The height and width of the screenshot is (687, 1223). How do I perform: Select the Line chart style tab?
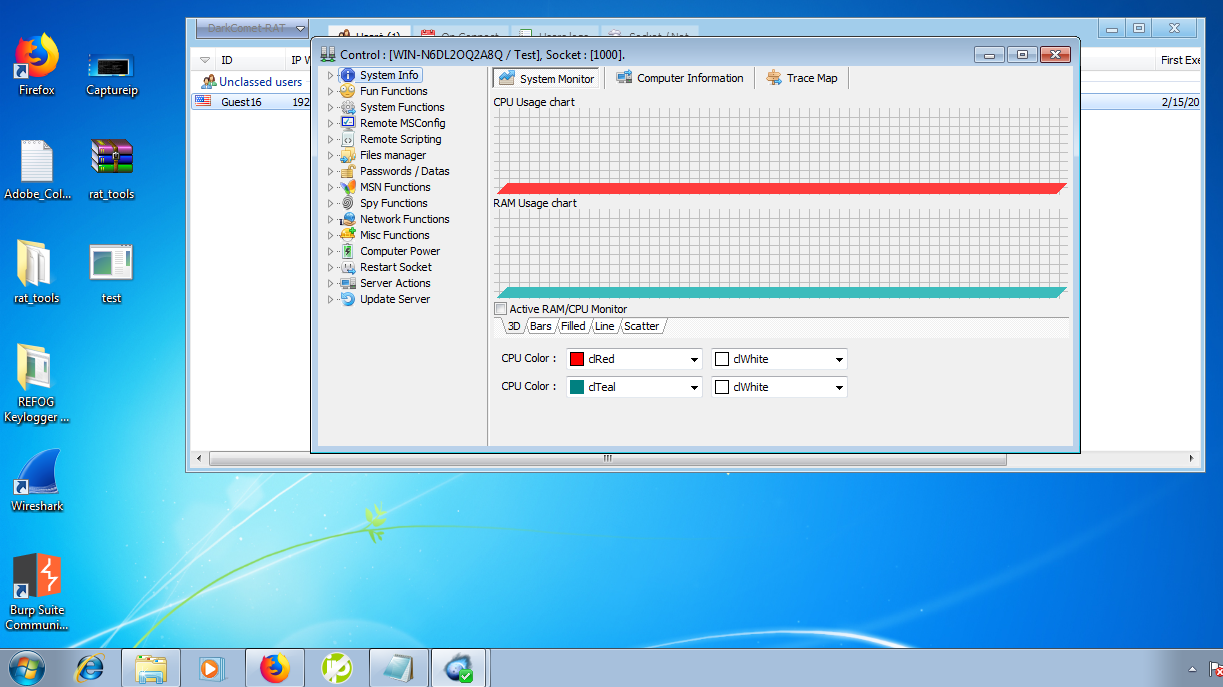pos(604,326)
